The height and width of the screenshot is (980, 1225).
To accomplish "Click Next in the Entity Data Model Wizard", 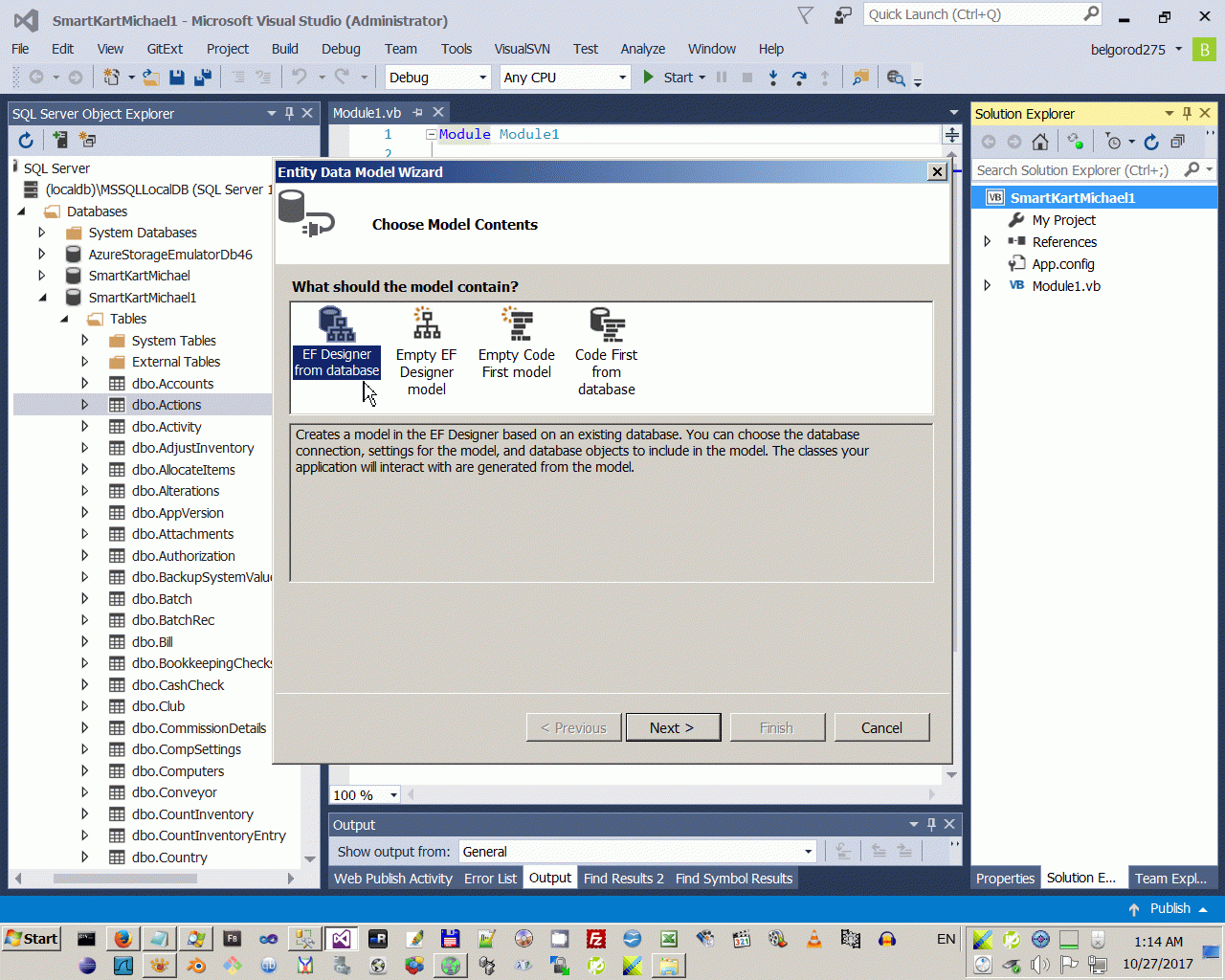I will (672, 727).
